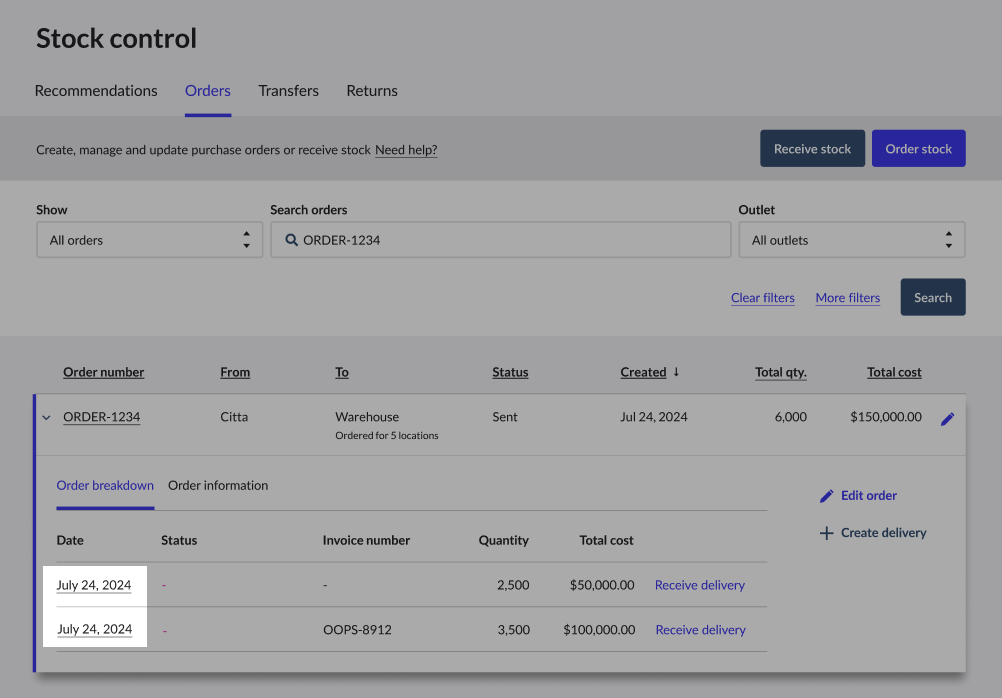The width and height of the screenshot is (1002, 698).
Task: Click the Jul 24, 2024 created date cell
Action: (x=654, y=417)
